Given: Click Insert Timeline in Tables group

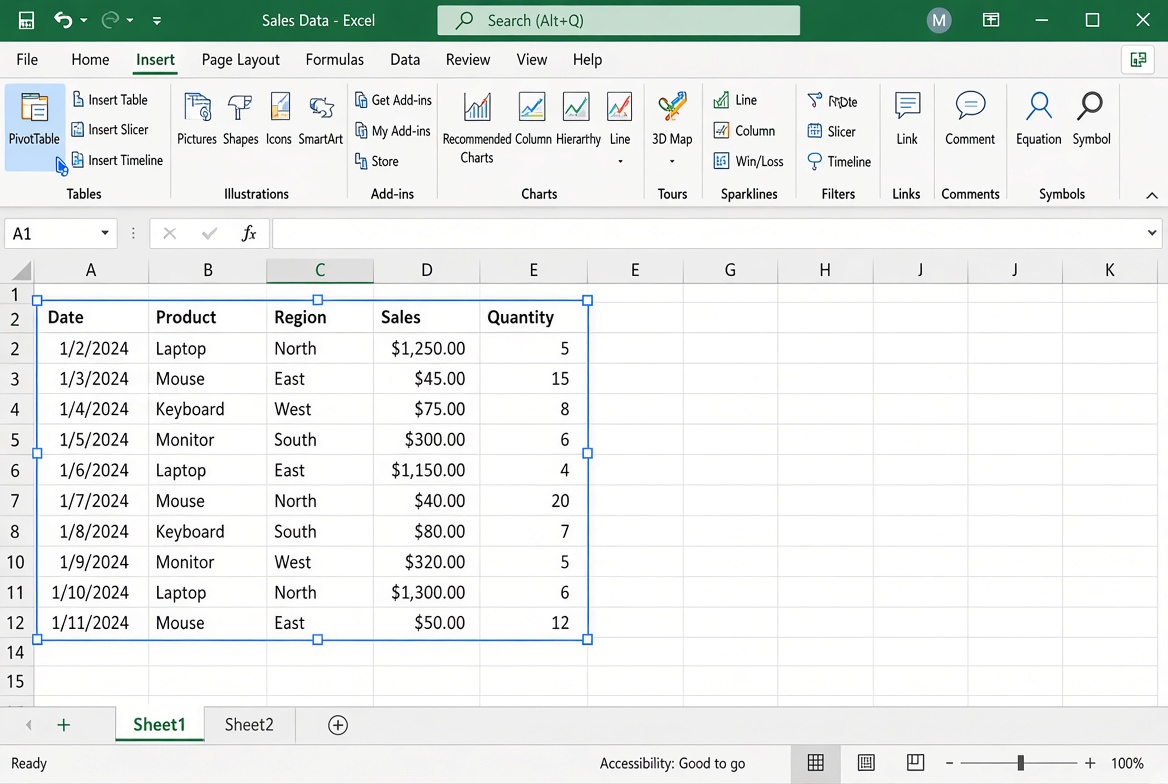Looking at the screenshot, I should coord(117,160).
